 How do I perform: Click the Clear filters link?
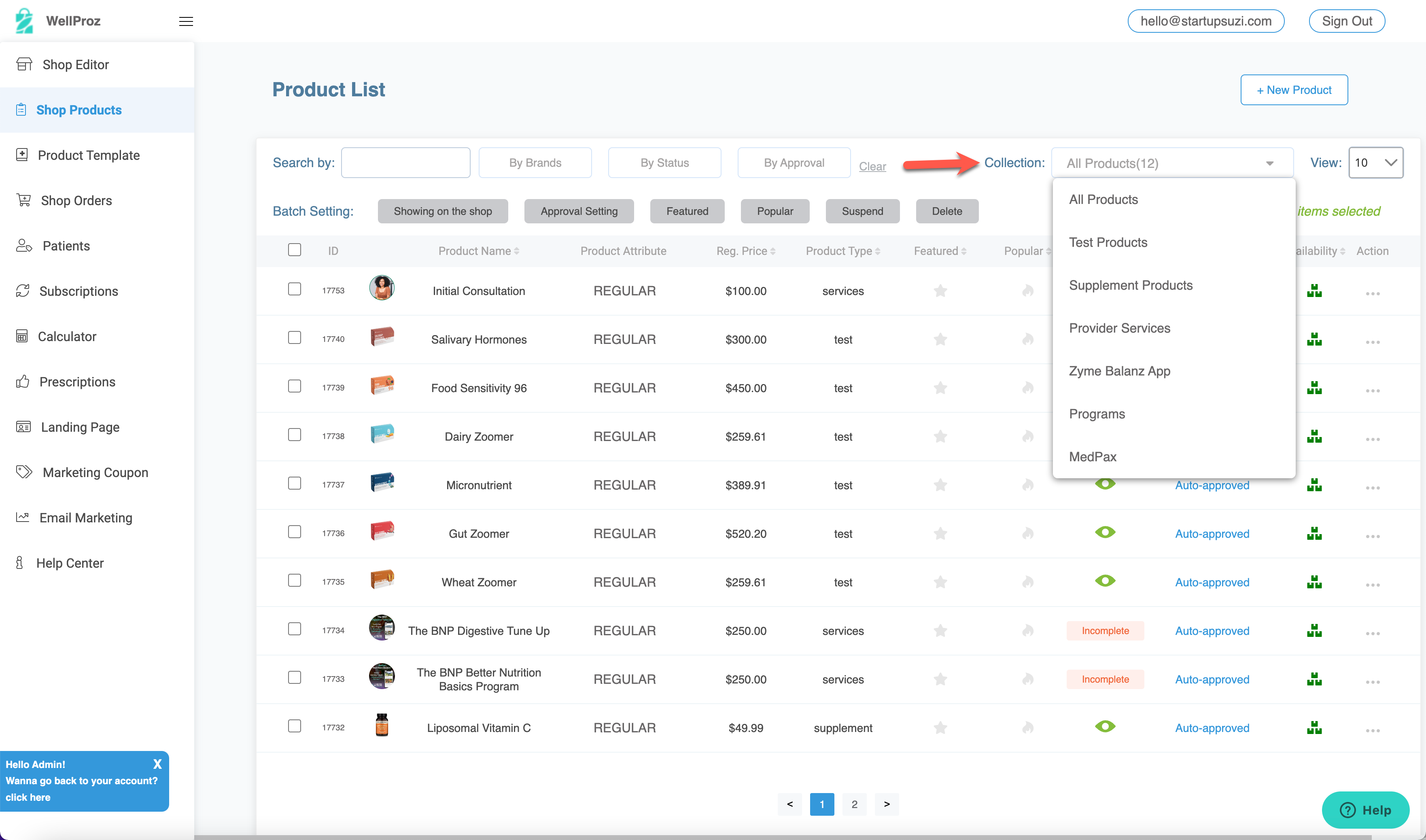(872, 166)
